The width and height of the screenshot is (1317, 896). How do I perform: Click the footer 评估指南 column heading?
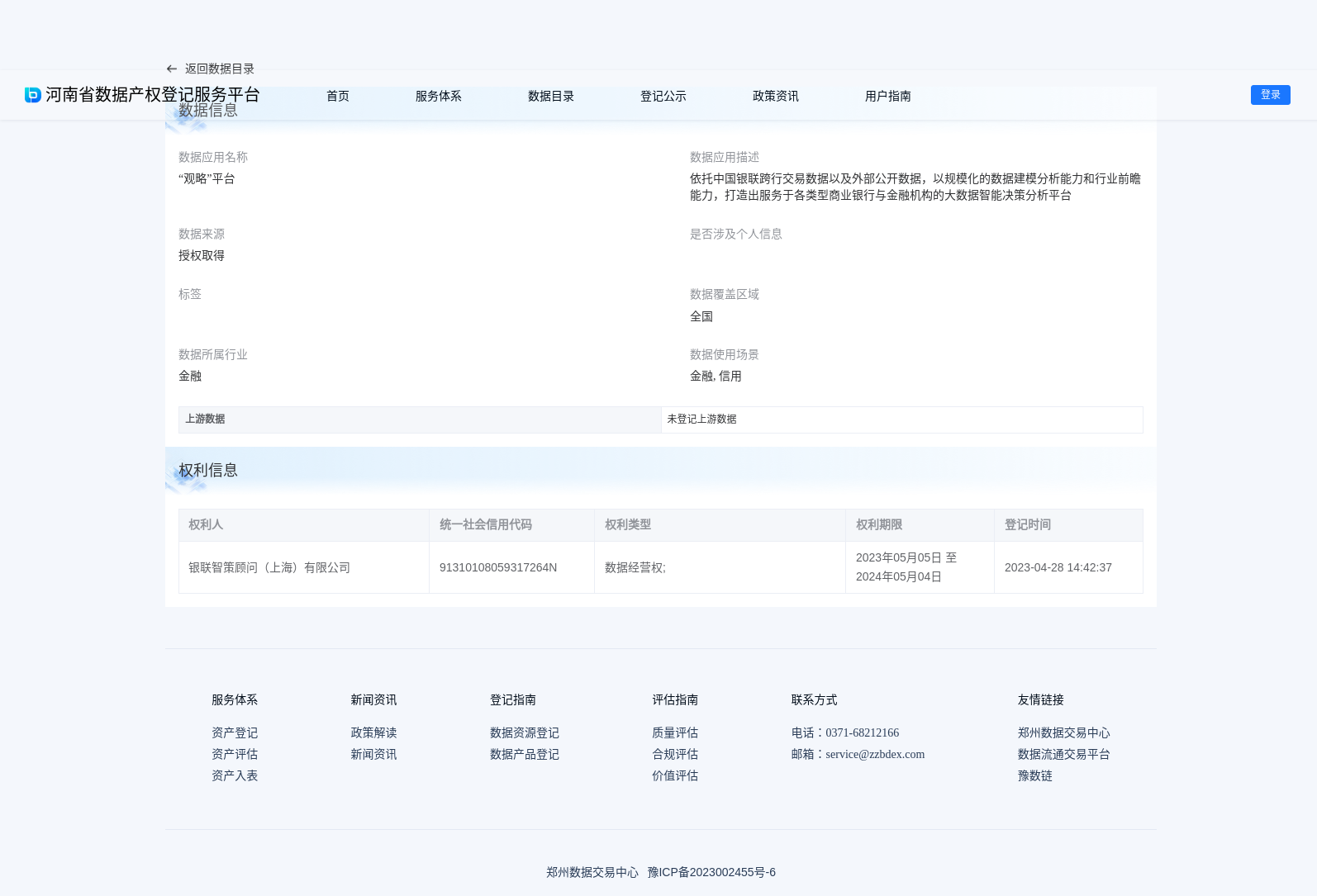click(675, 699)
